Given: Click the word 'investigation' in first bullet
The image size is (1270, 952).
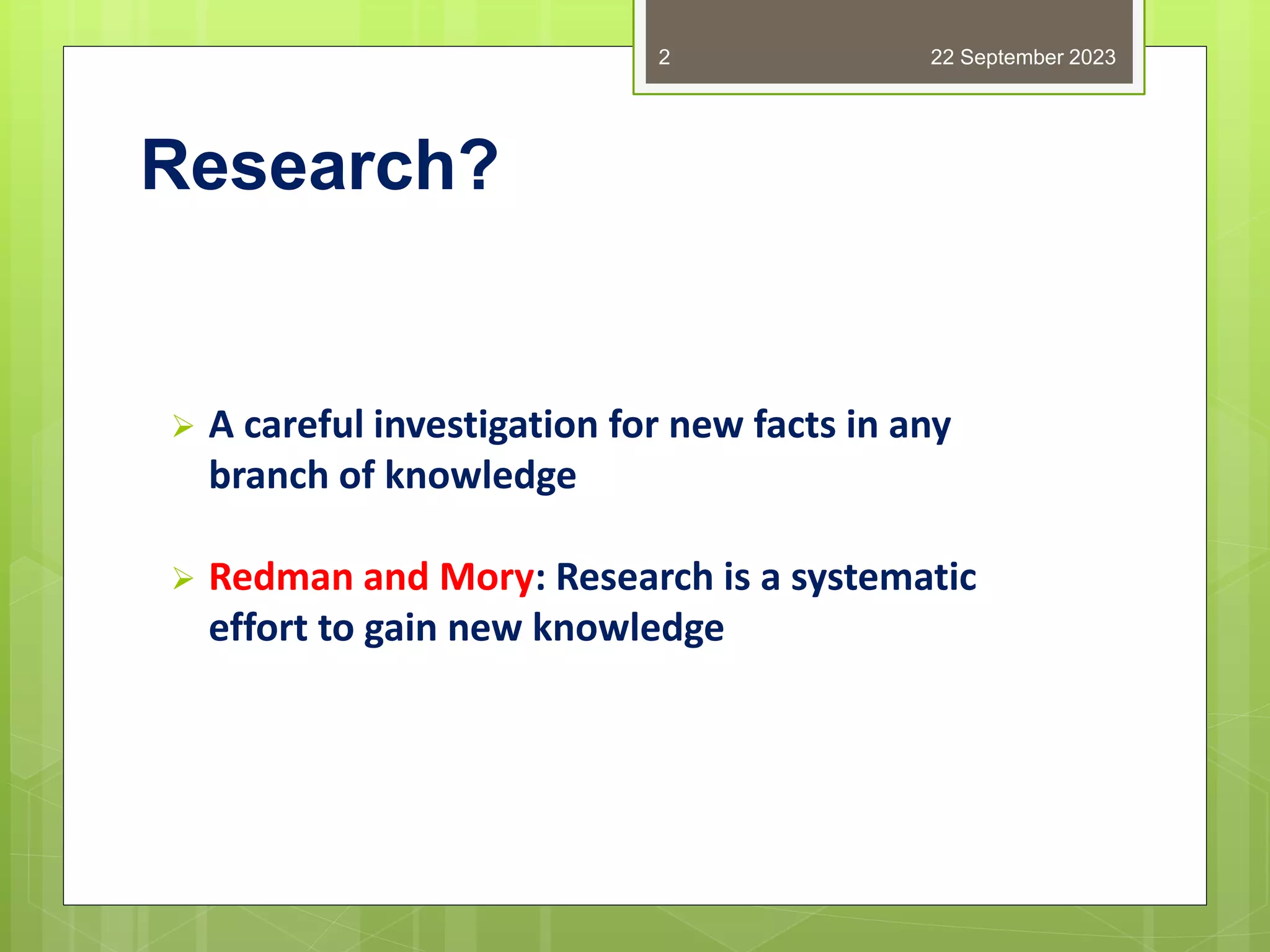Looking at the screenshot, I should pyautogui.click(x=486, y=425).
